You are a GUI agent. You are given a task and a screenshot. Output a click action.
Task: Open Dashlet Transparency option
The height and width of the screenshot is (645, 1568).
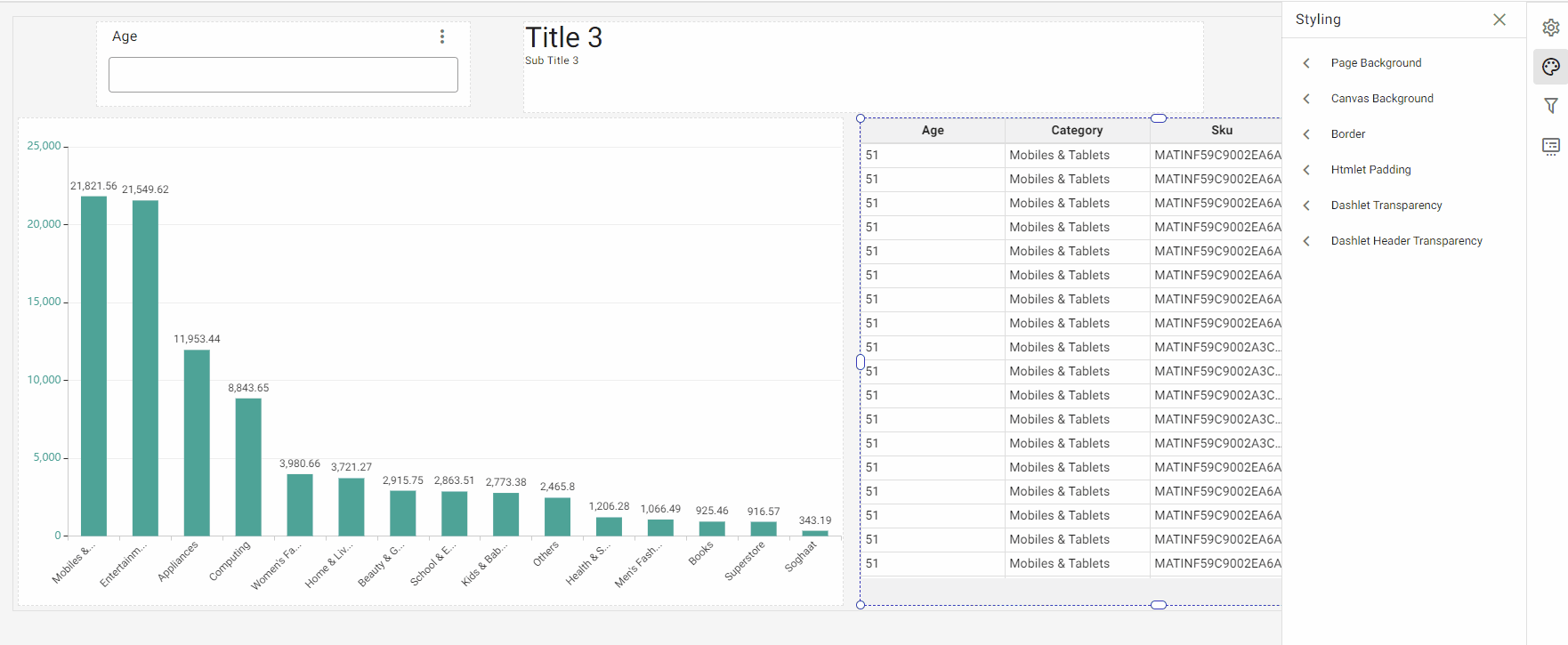pyautogui.click(x=1386, y=206)
